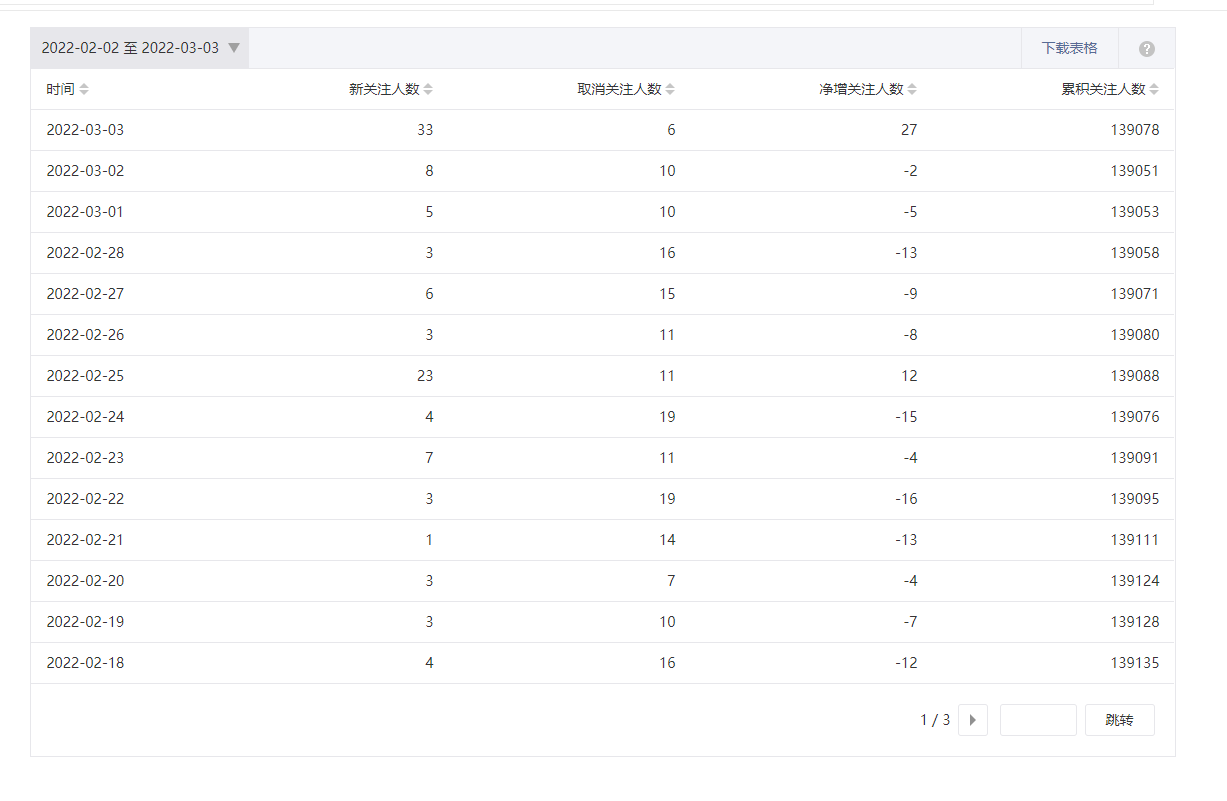Image resolution: width=1227 pixels, height=801 pixels.
Task: Click the 下载表格 download button
Action: [x=1069, y=48]
